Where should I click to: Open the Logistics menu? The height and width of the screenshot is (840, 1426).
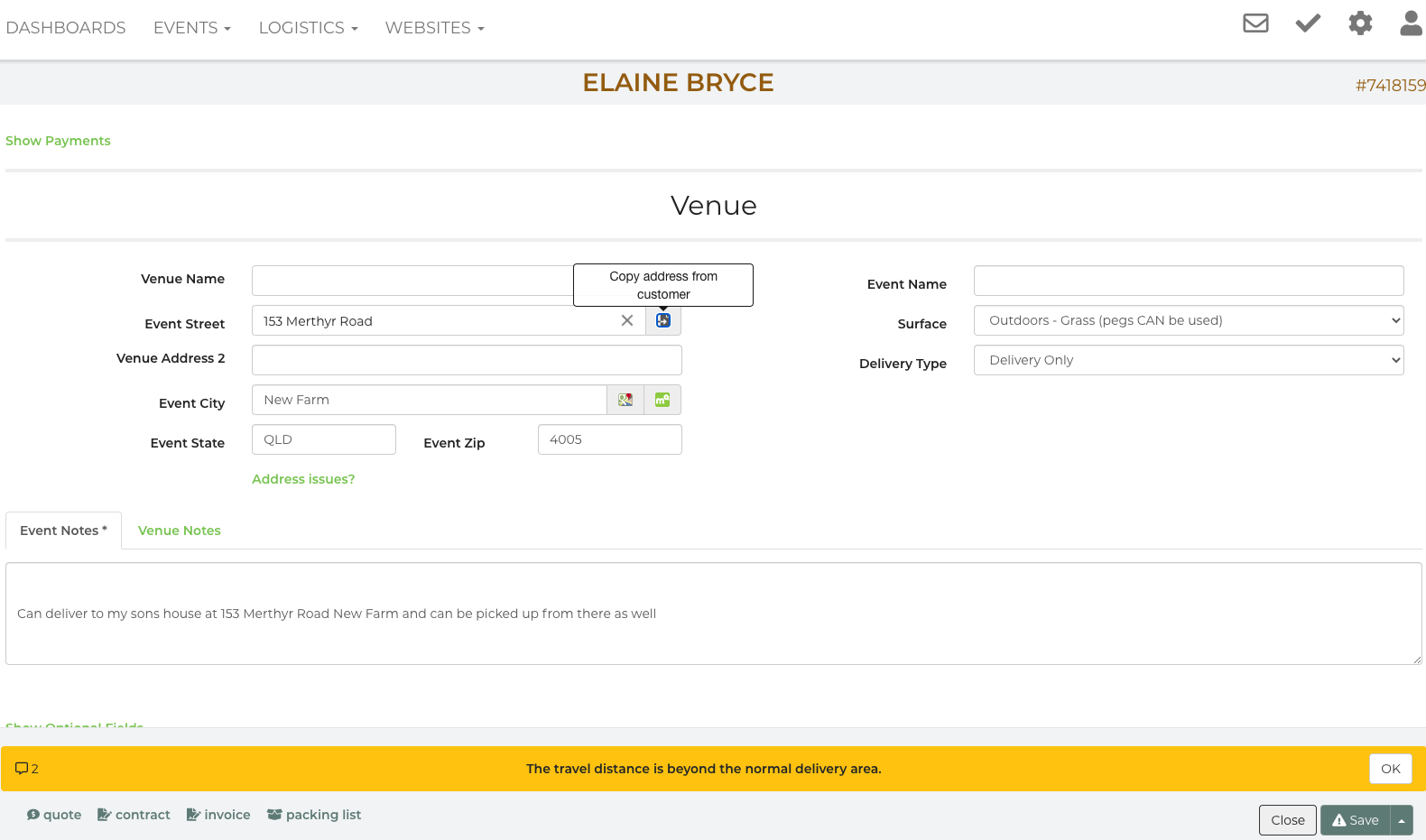point(308,28)
